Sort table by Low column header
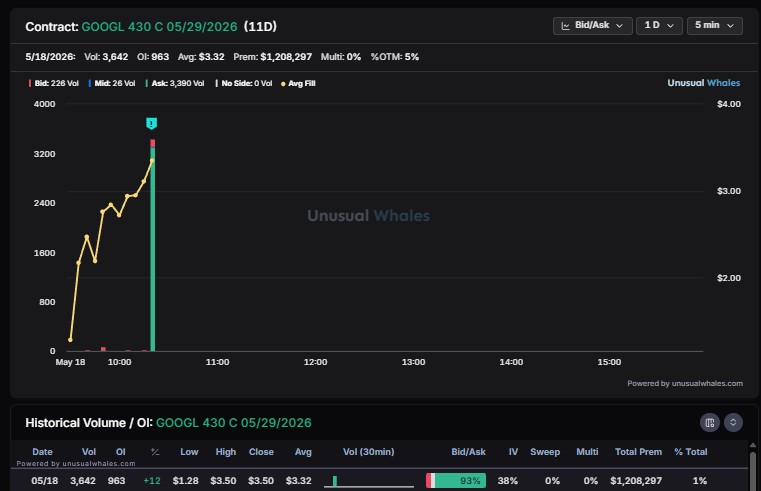 (189, 452)
